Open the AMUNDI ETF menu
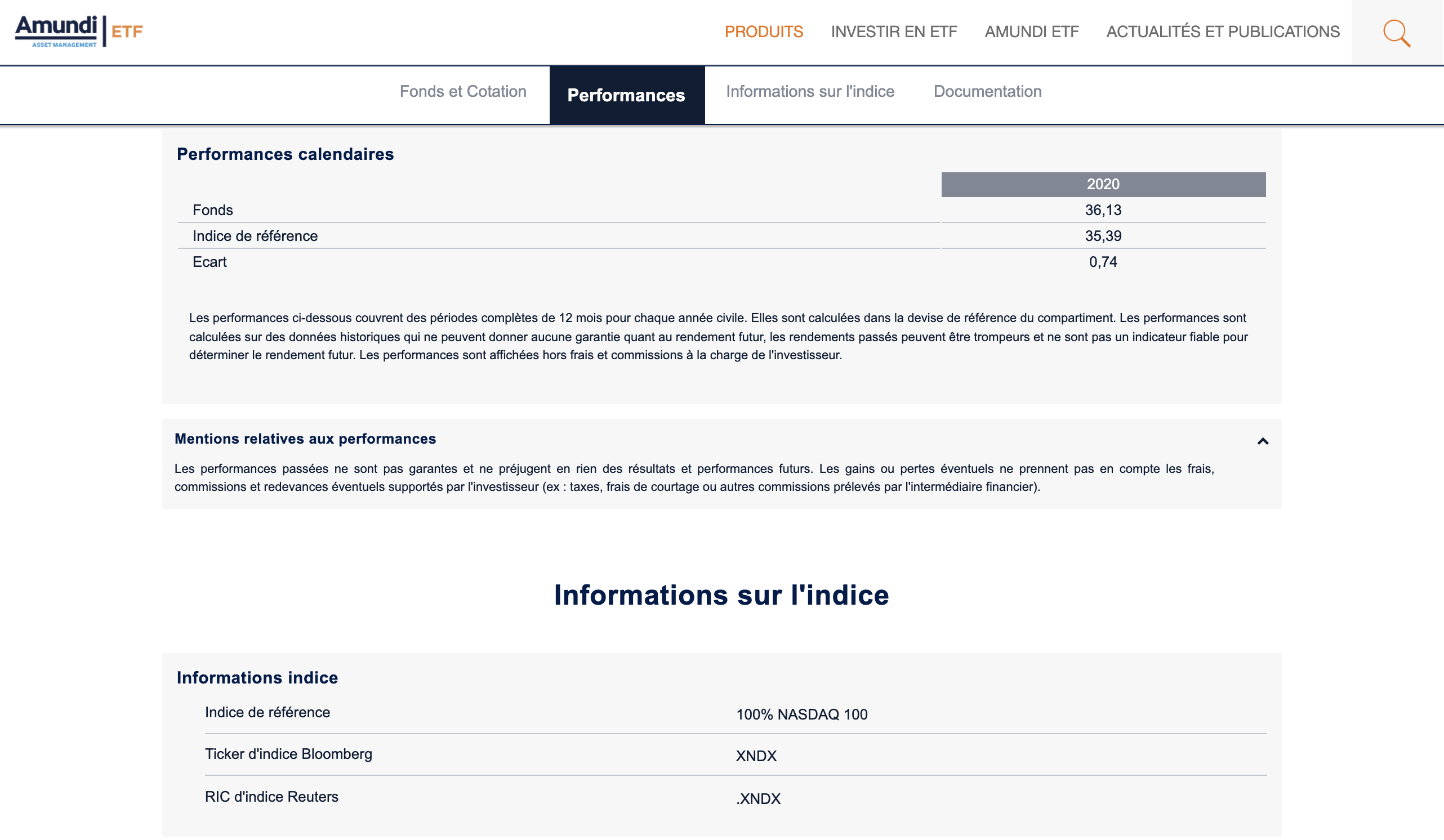 [x=1031, y=32]
